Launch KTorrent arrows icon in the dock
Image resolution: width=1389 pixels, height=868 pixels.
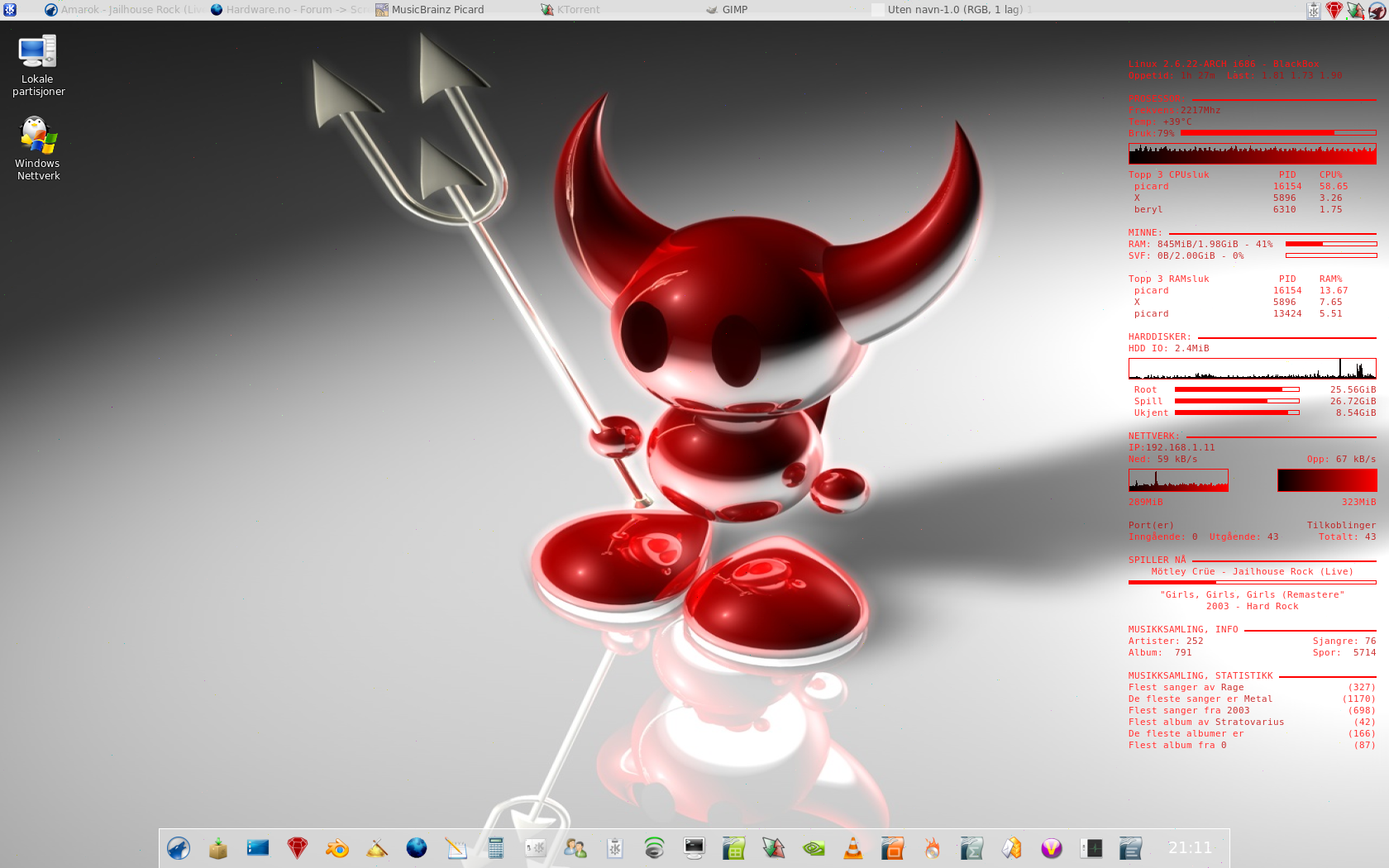pyautogui.click(x=774, y=848)
